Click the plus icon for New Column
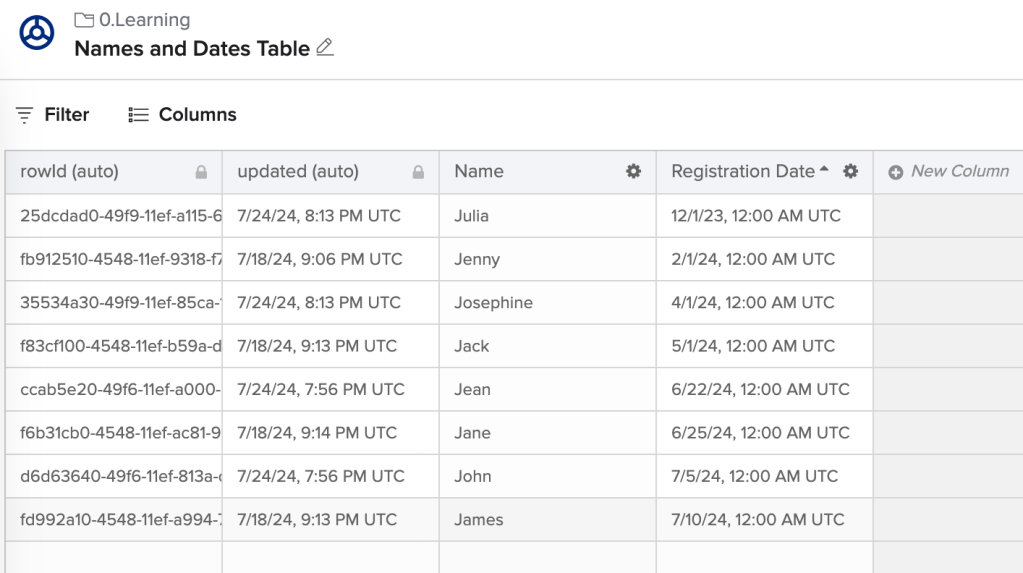The height and width of the screenshot is (573, 1023). pyautogui.click(x=896, y=172)
